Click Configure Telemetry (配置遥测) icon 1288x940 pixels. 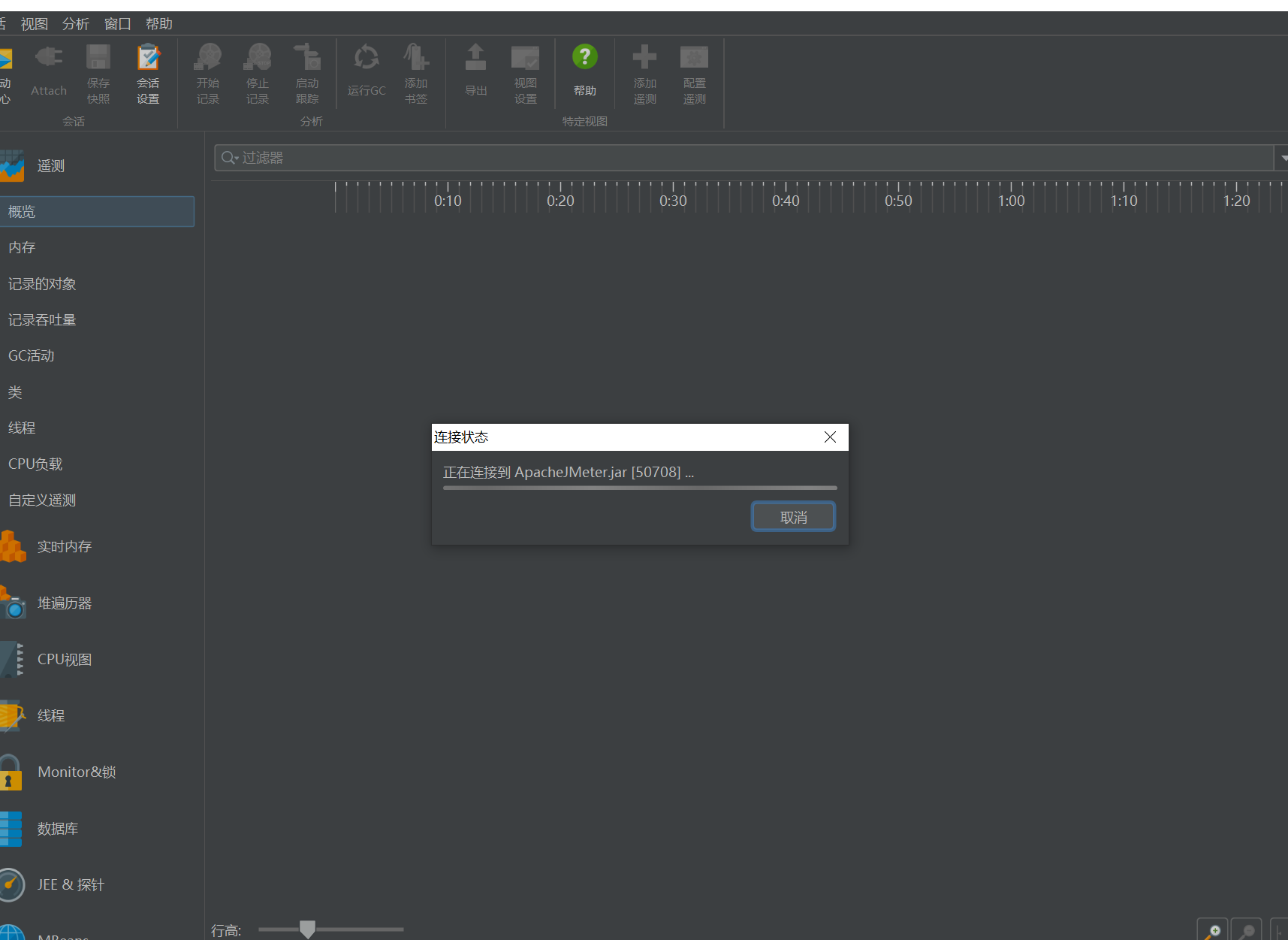[x=694, y=56]
